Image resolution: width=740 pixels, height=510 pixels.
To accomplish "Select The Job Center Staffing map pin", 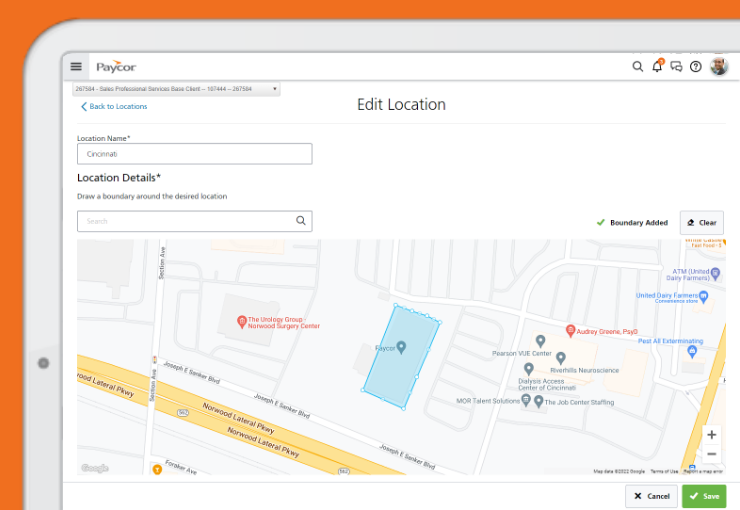I will 538,401.
